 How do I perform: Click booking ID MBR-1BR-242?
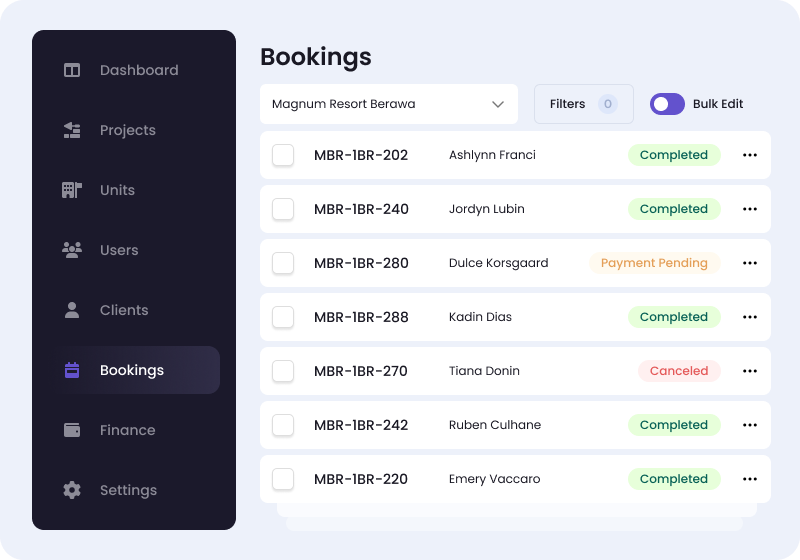pos(361,425)
